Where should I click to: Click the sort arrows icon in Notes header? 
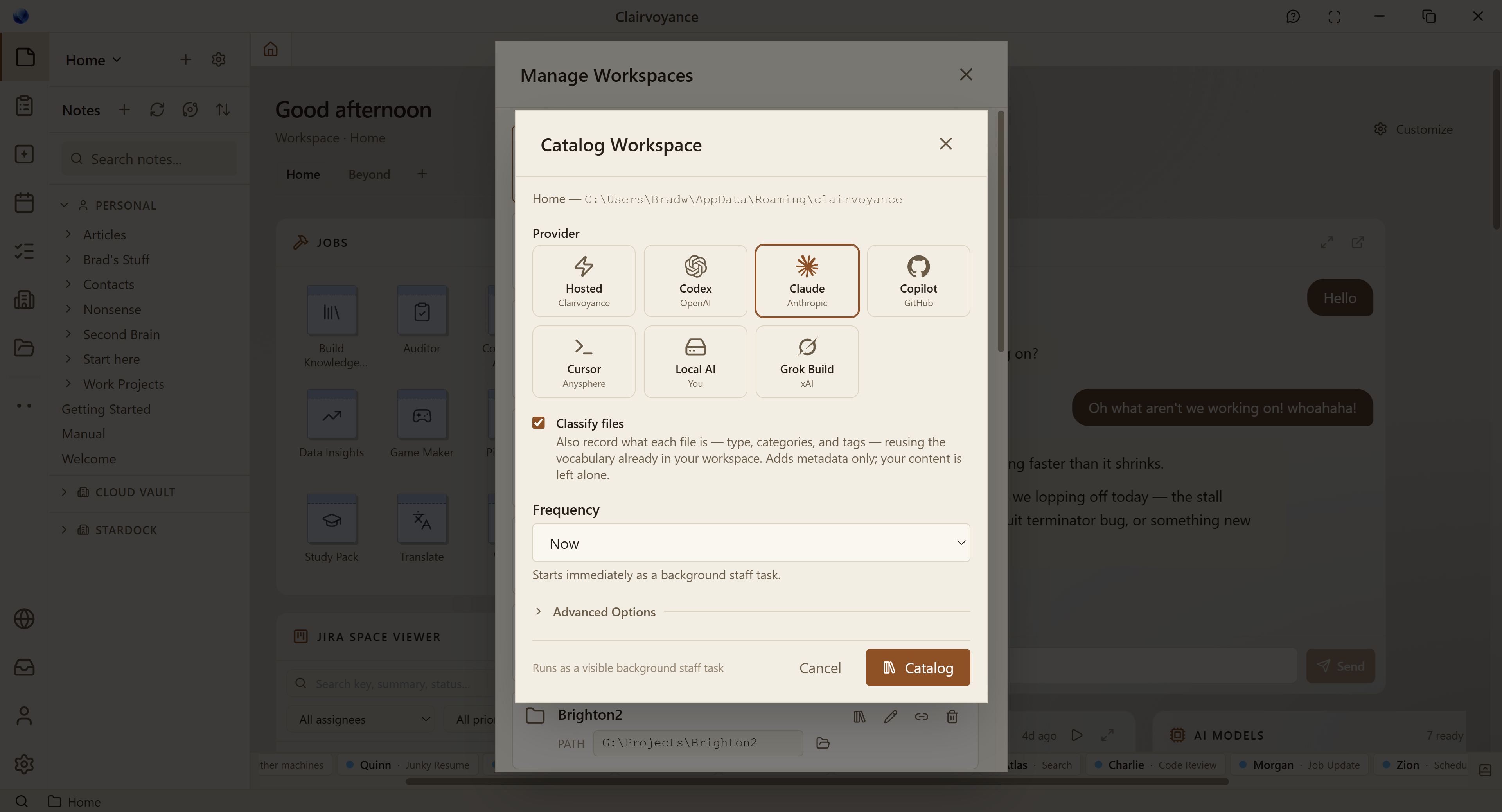(x=223, y=110)
